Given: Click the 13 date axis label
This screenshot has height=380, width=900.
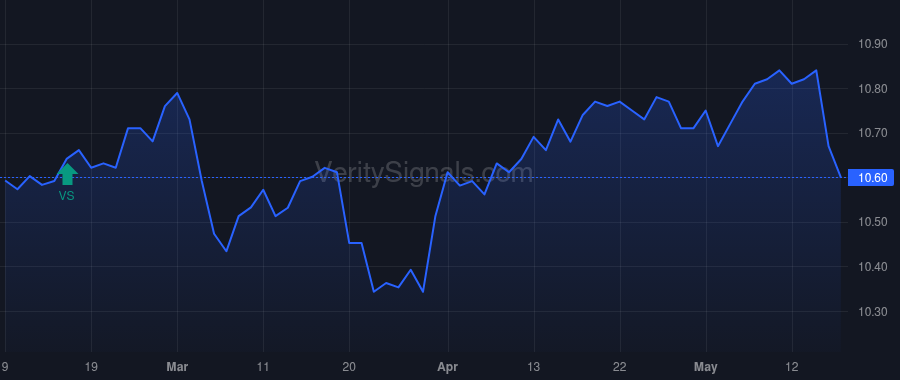Looking at the screenshot, I should tap(534, 367).
